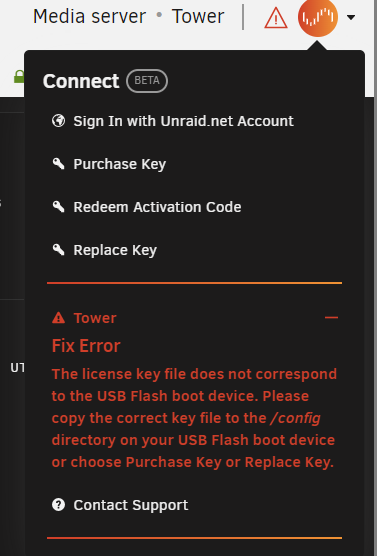This screenshot has width=377, height=556.
Task: Sign In with Unraid.net Account
Action: click(183, 121)
